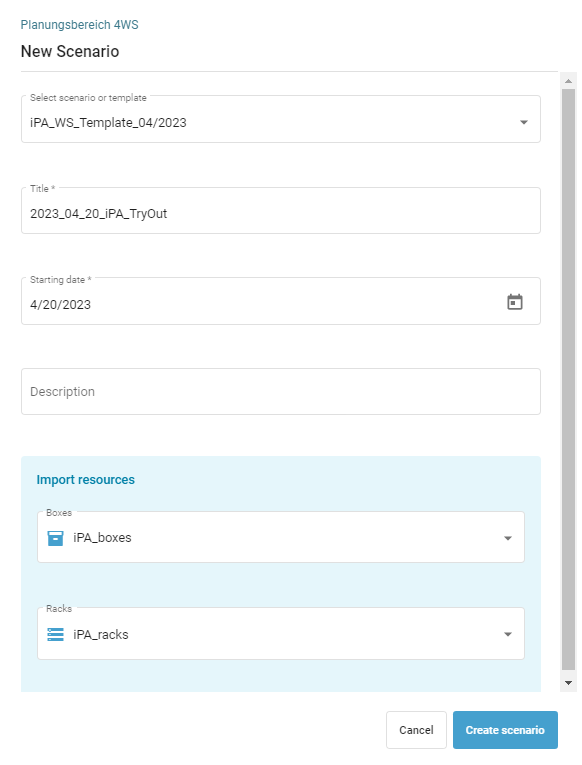Focus the Title field with 2023_04_20_iPA_TryOut
The height and width of the screenshot is (765, 582).
(281, 210)
